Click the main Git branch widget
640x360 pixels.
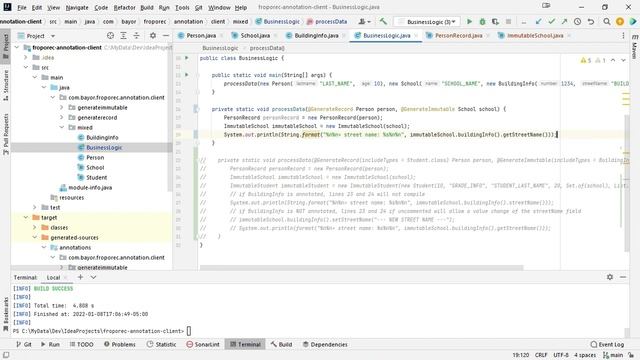click(613, 355)
